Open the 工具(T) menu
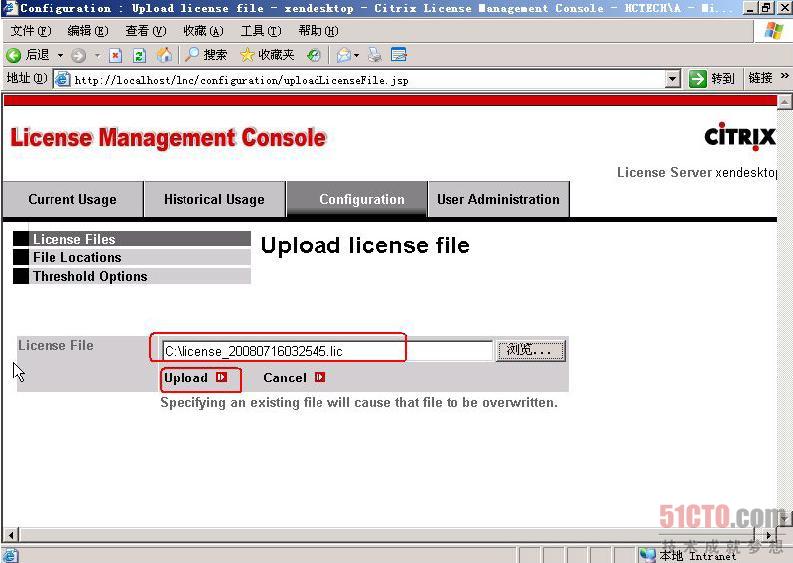 pos(261,31)
